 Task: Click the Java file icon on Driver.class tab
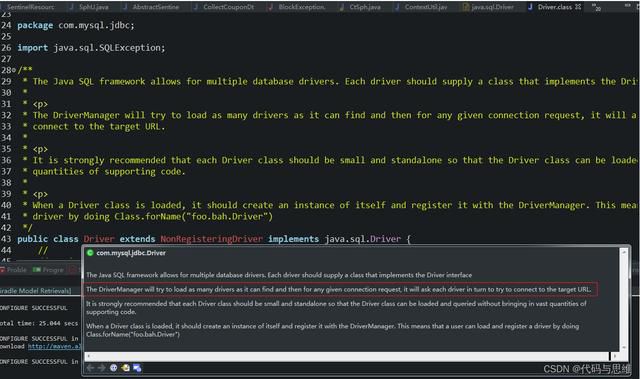(530, 7)
